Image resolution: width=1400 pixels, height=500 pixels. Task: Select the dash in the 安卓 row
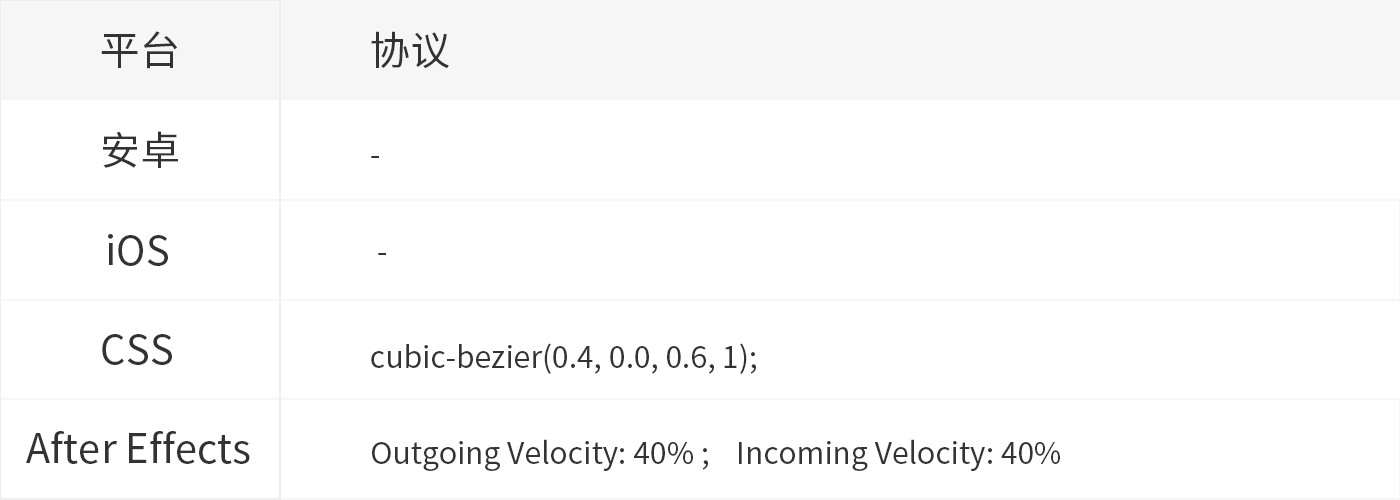(375, 156)
